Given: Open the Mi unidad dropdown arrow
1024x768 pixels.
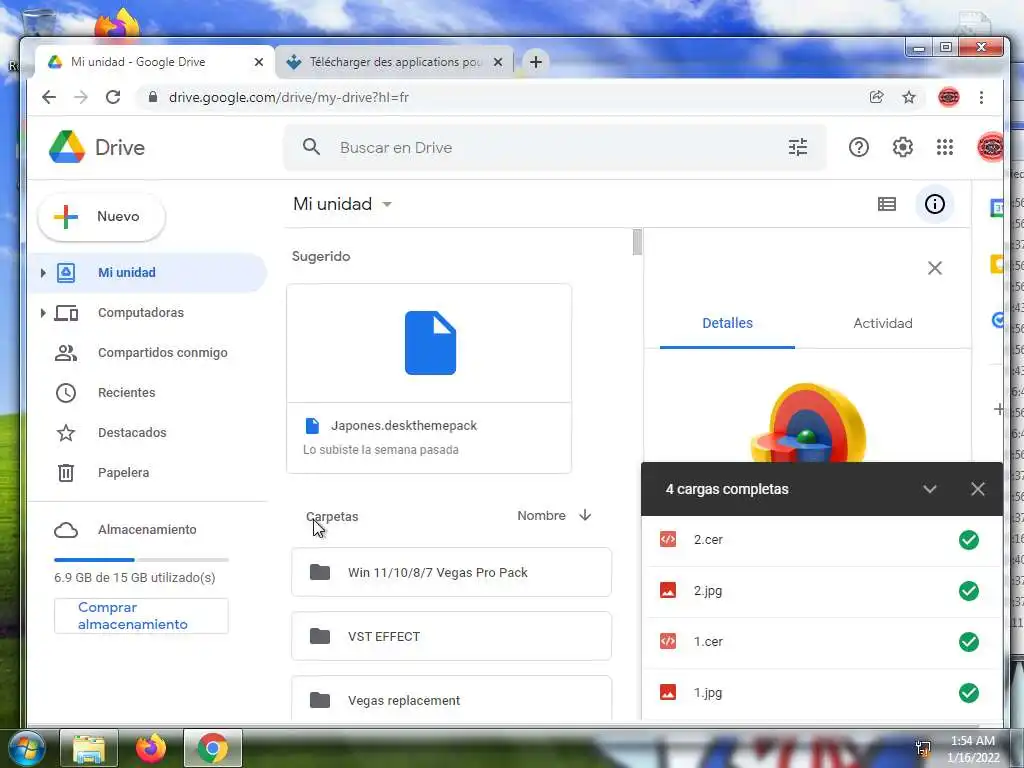Looking at the screenshot, I should point(387,204).
